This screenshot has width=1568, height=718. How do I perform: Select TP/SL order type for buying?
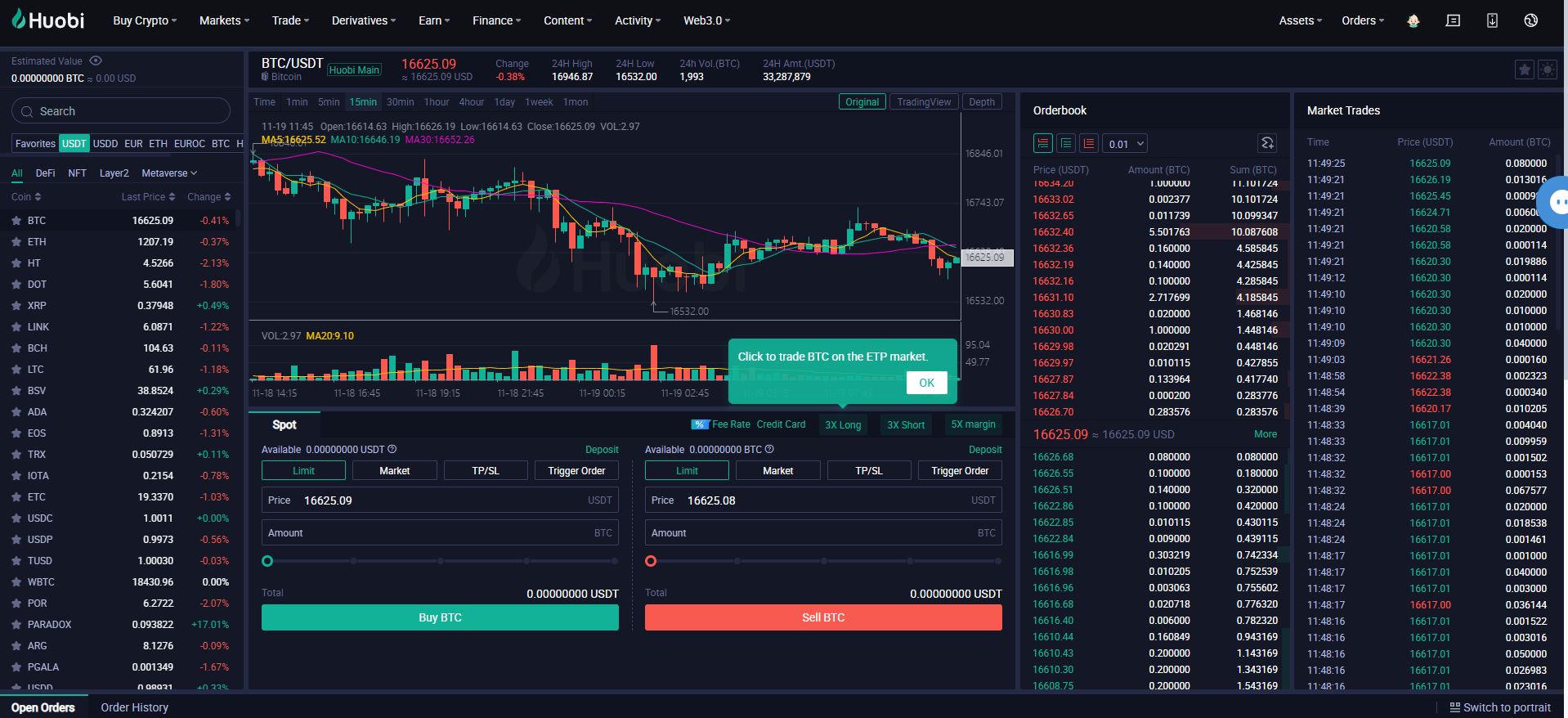(x=486, y=471)
